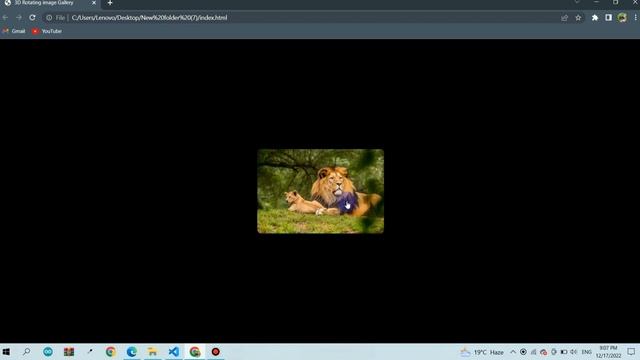Open WinRAR from the taskbar
This screenshot has height=360, width=640.
click(69, 351)
